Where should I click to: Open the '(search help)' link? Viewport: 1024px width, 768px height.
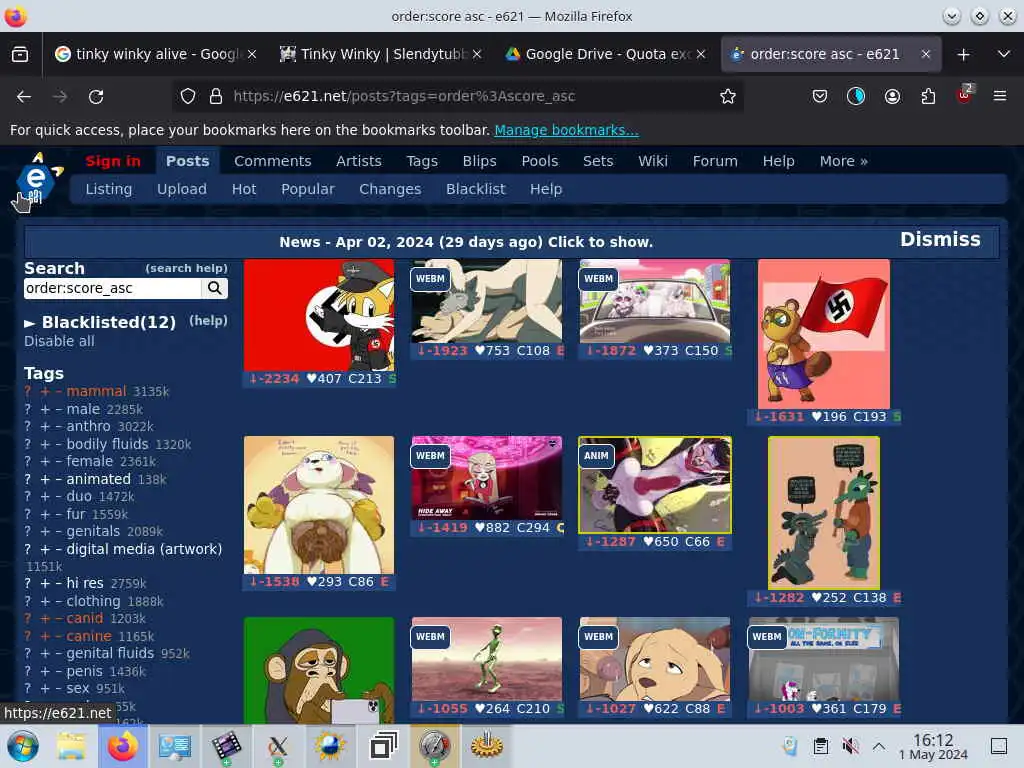click(186, 268)
